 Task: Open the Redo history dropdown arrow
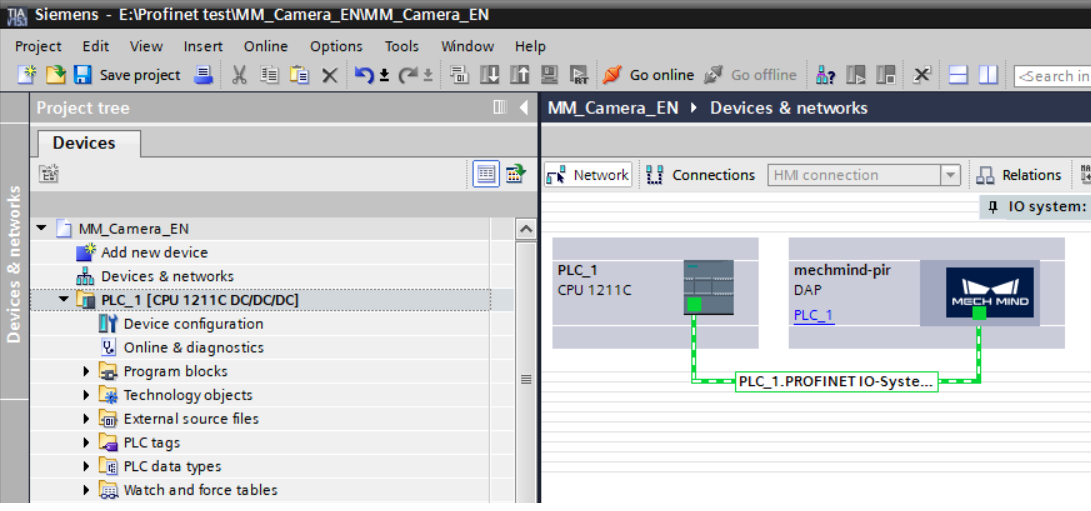[x=428, y=75]
